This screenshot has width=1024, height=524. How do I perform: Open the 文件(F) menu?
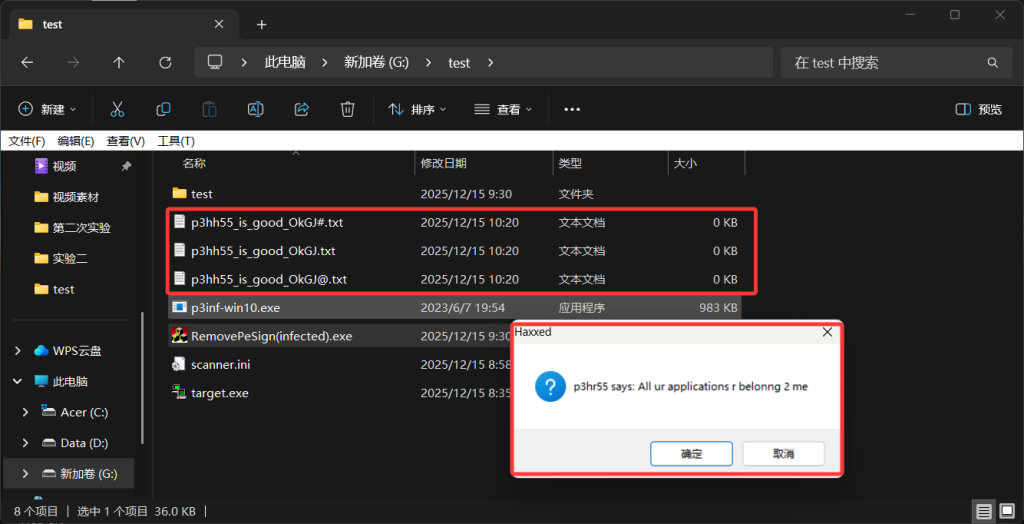tap(27, 141)
